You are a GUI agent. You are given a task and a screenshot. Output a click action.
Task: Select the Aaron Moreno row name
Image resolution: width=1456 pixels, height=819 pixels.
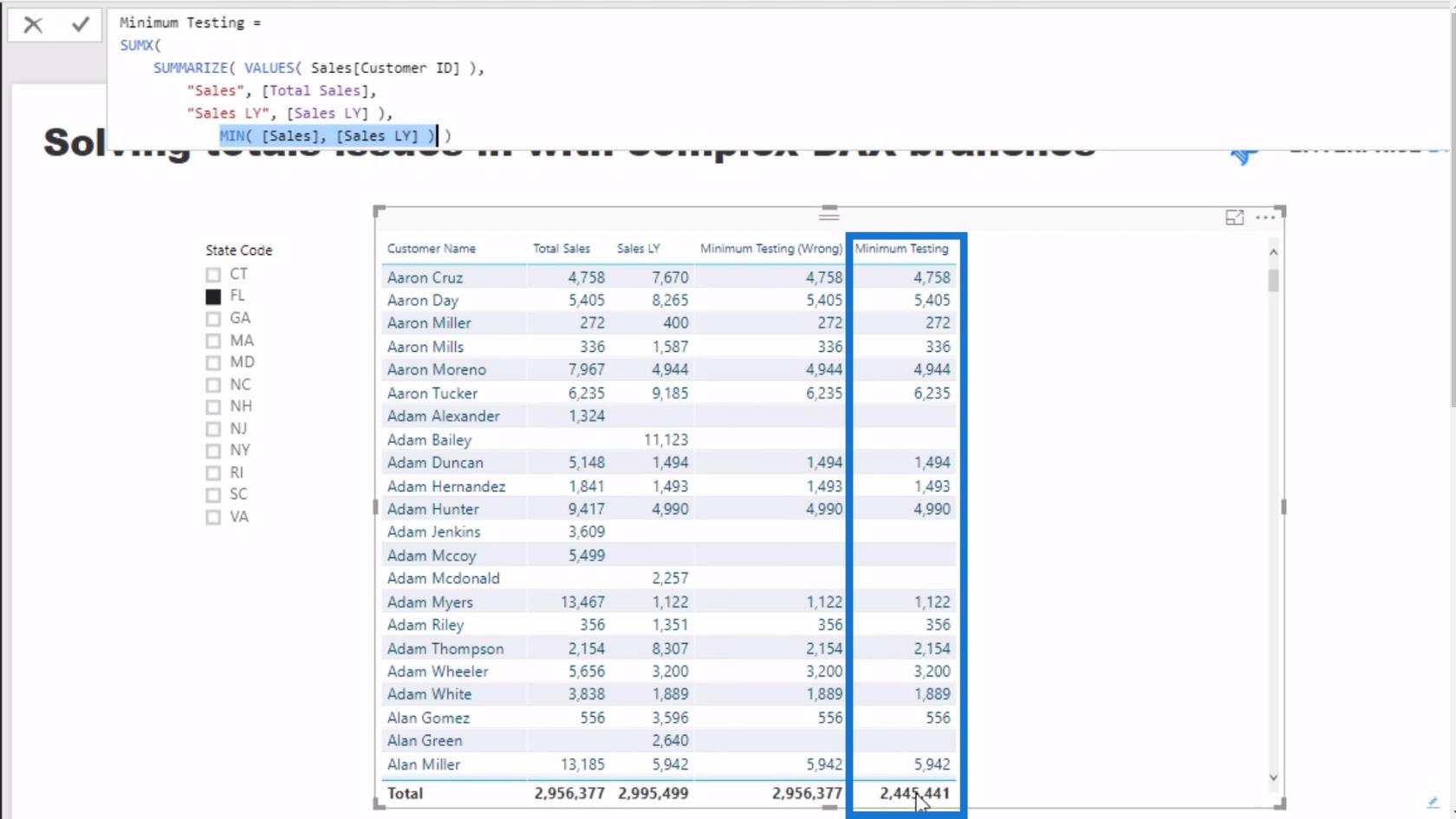(x=437, y=369)
